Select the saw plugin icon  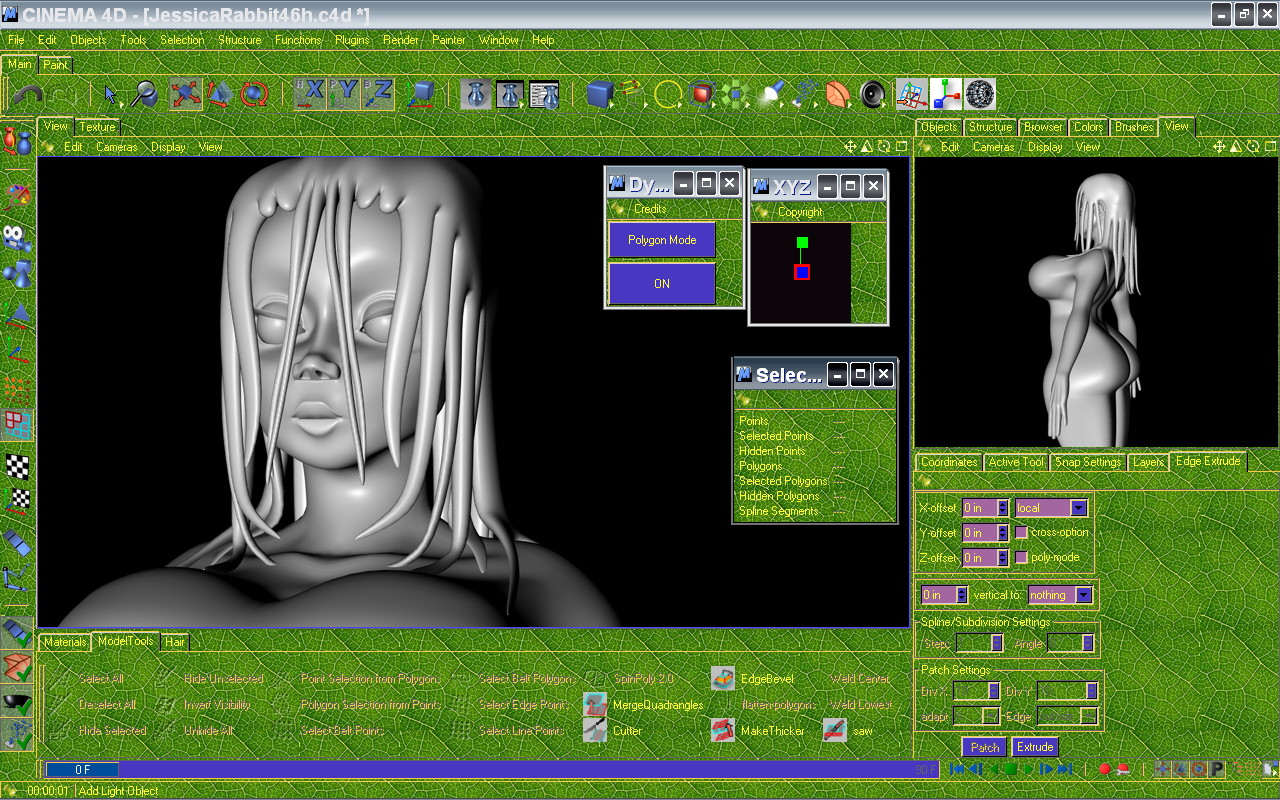(835, 731)
